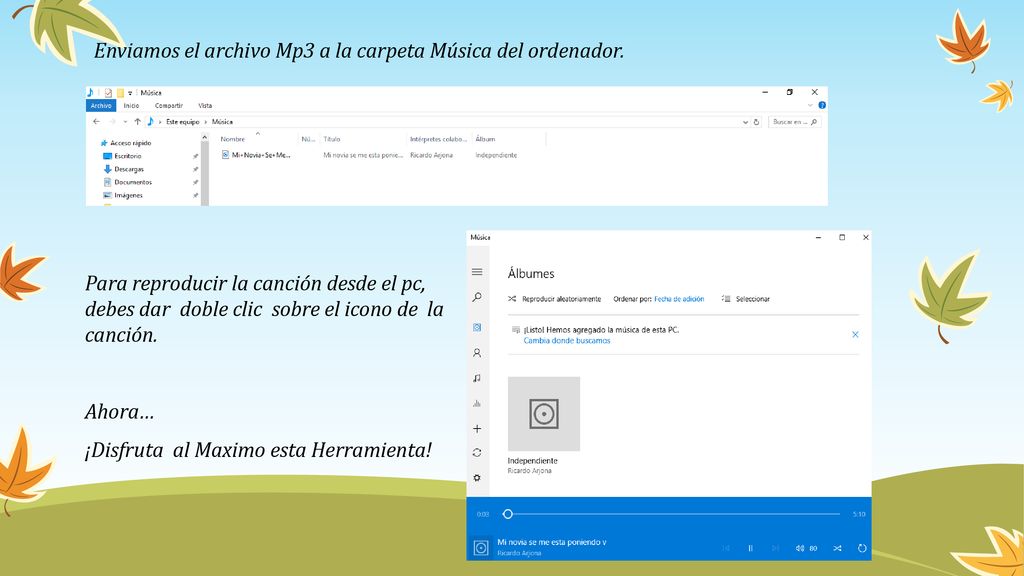Toggle repeat in the player bar
The width and height of the screenshot is (1024, 576).
pos(862,549)
